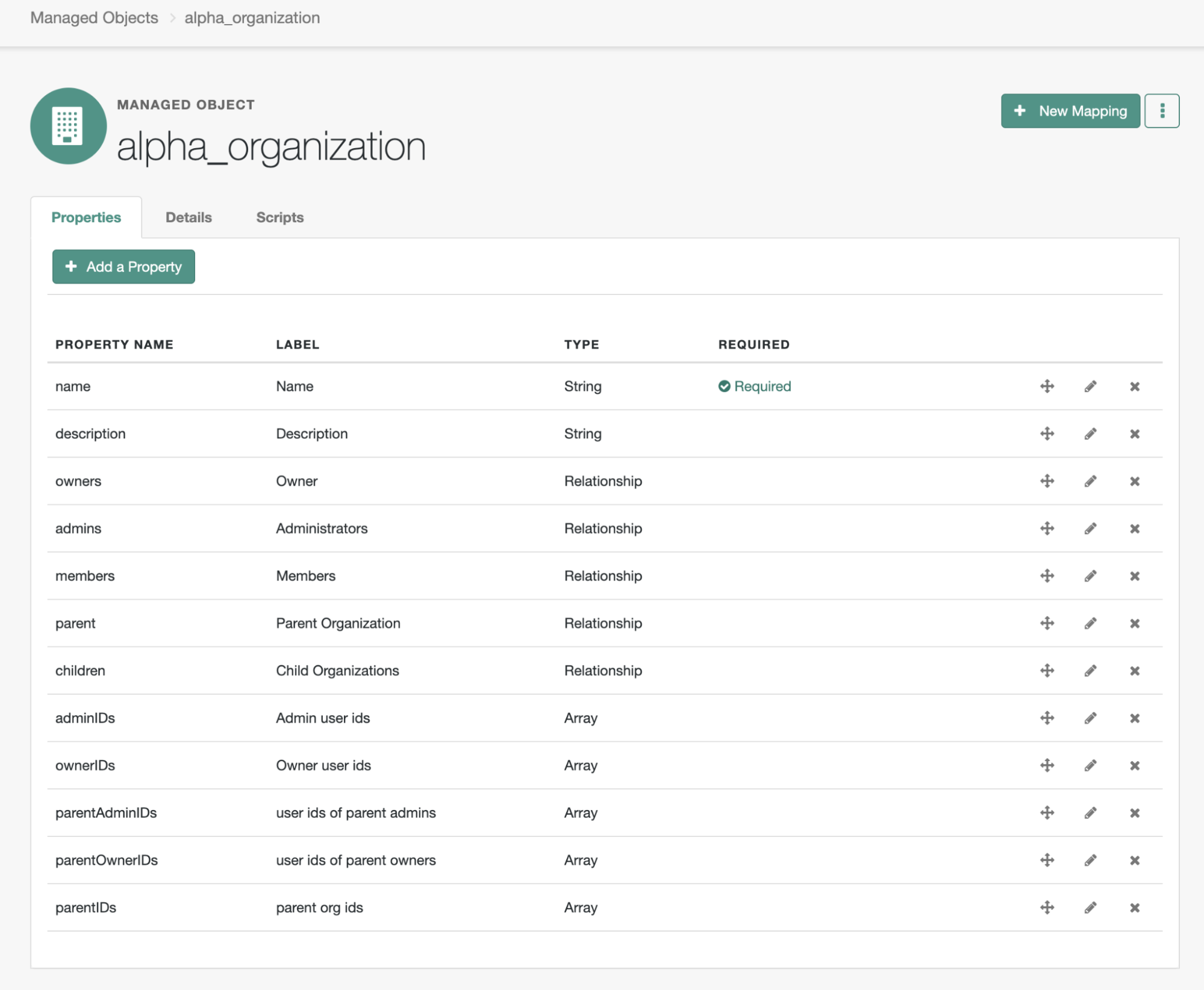Viewport: 1204px width, 990px height.
Task: Edit the parentIDs property
Action: pos(1090,907)
